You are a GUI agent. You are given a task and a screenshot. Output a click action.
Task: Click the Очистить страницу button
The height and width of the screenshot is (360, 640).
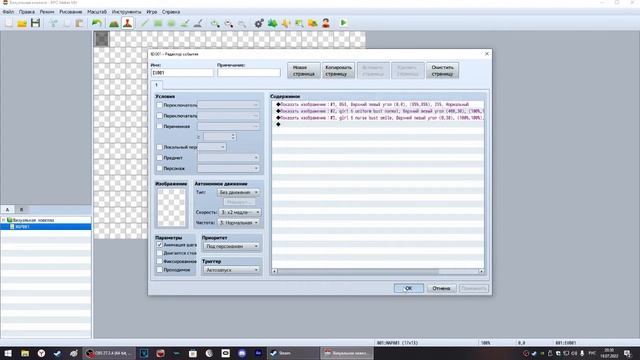[442, 71]
